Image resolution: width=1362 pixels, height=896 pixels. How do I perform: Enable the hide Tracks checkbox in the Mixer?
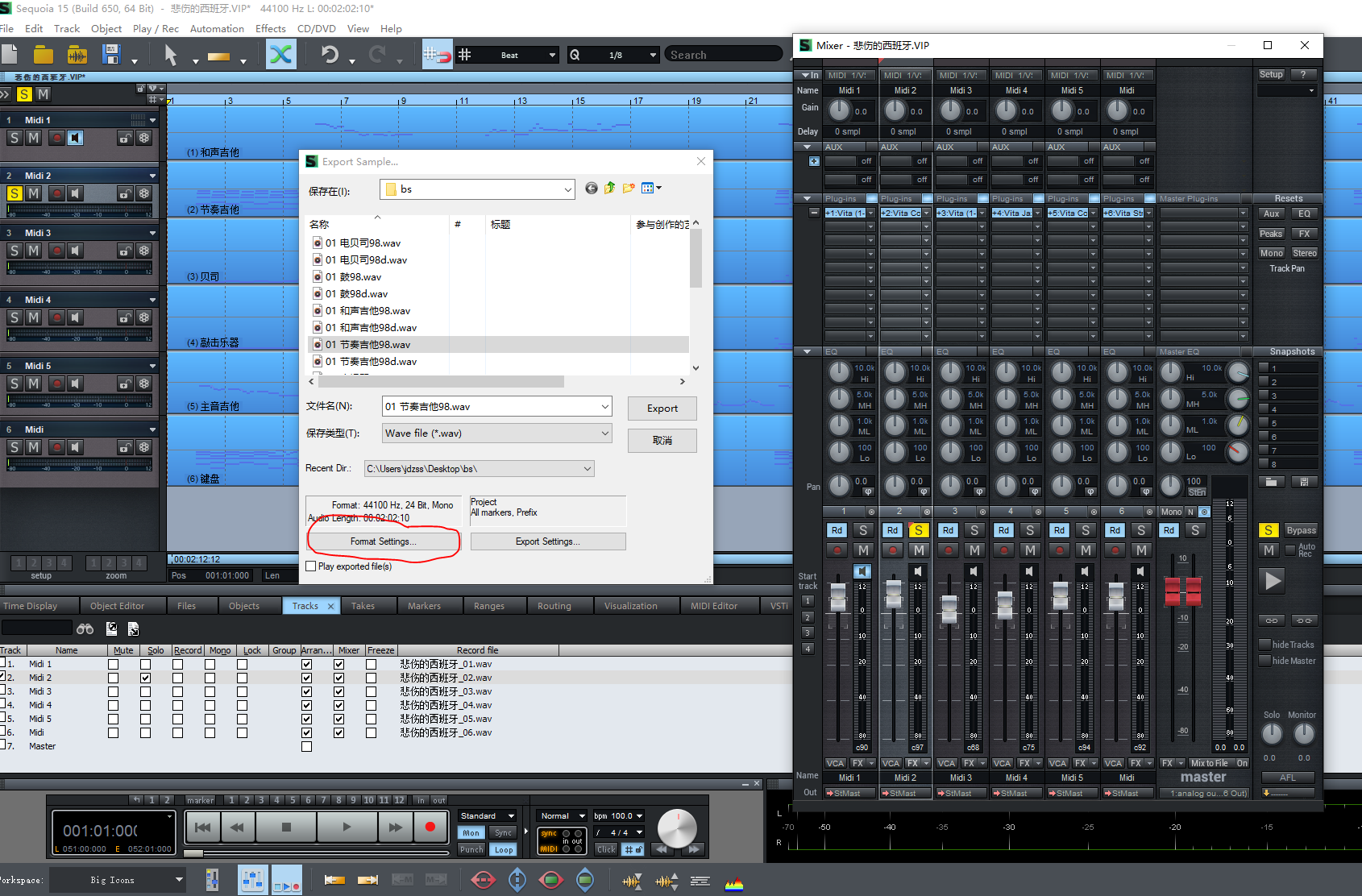click(x=1264, y=645)
